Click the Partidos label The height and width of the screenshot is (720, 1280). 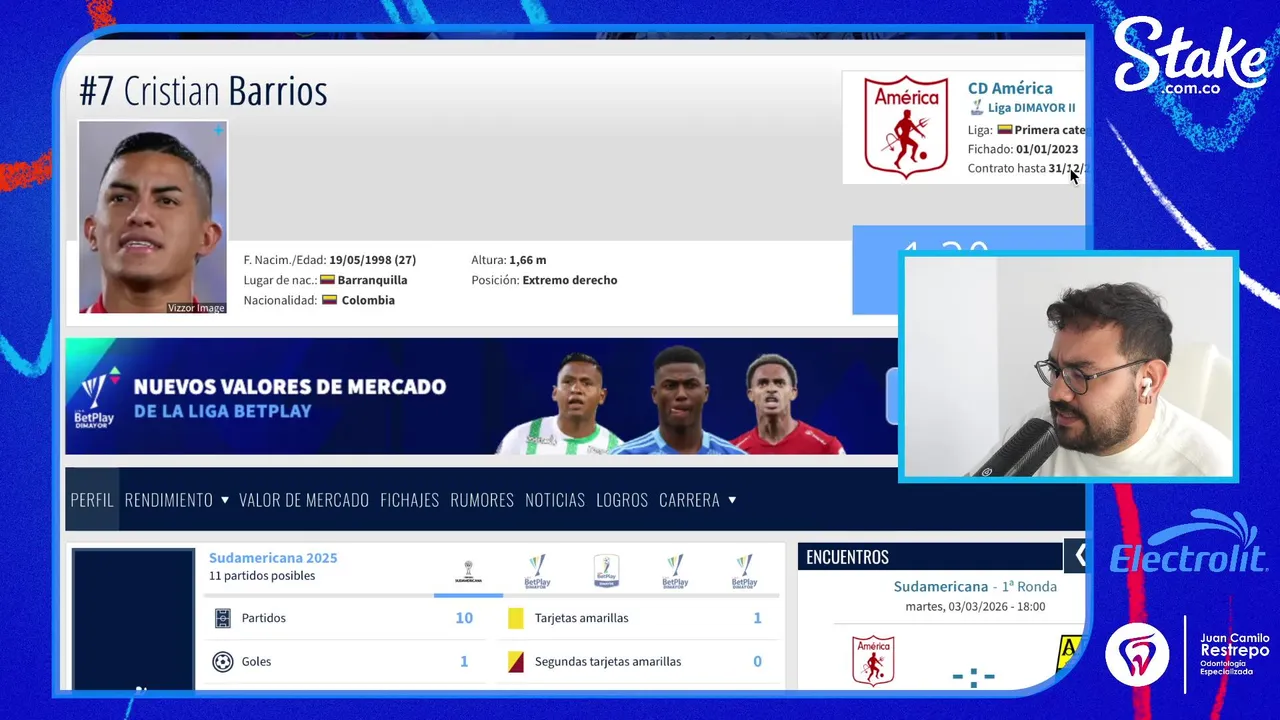(x=264, y=618)
